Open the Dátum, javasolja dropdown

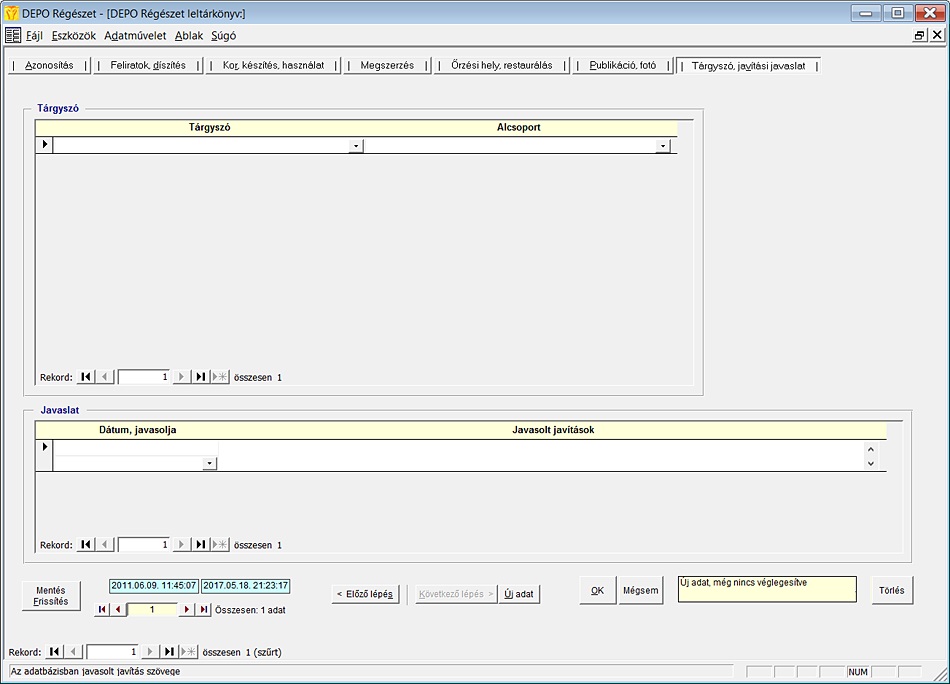(x=209, y=463)
